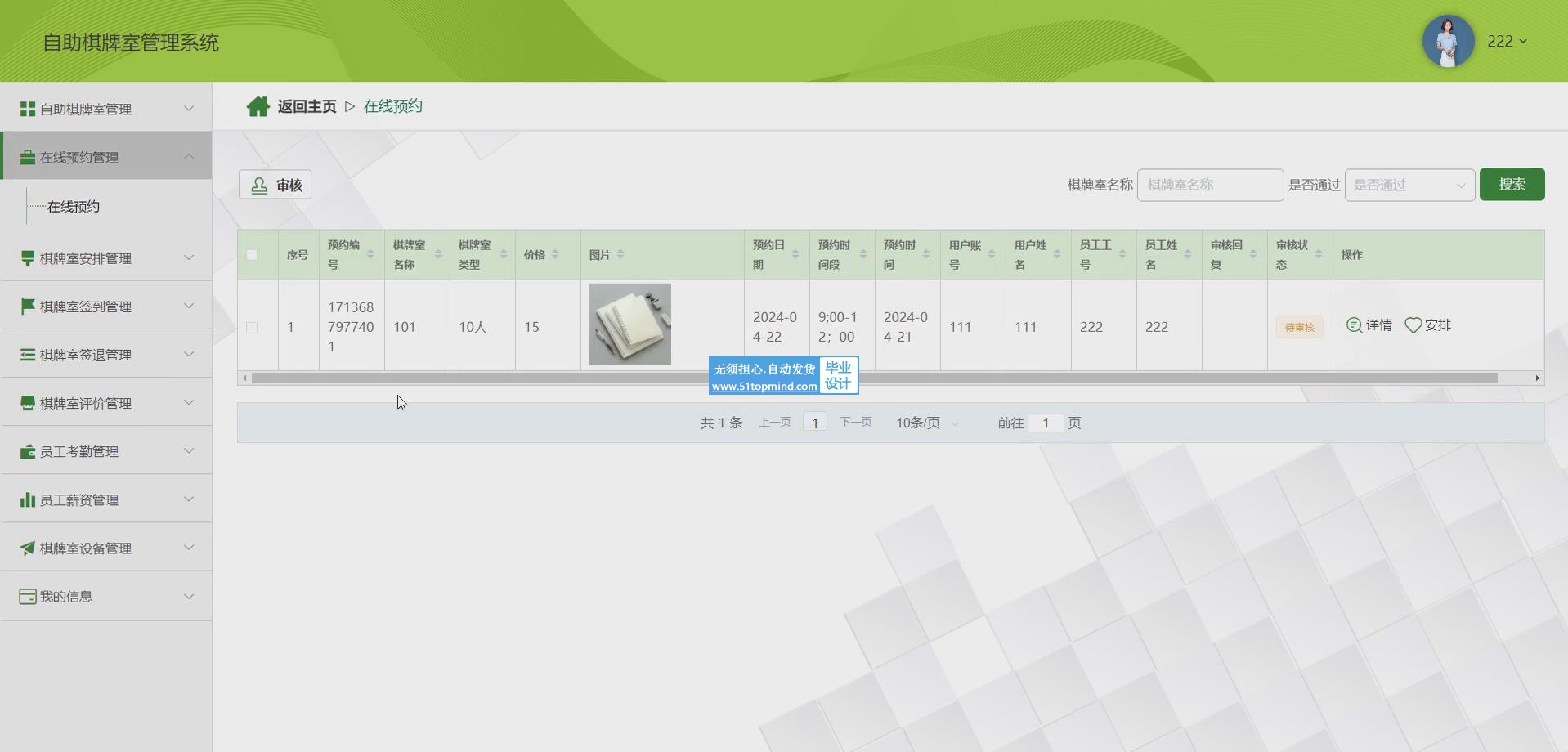The image size is (1568, 752).
Task: Open the 10条/页 page size dropdown
Action: (926, 423)
